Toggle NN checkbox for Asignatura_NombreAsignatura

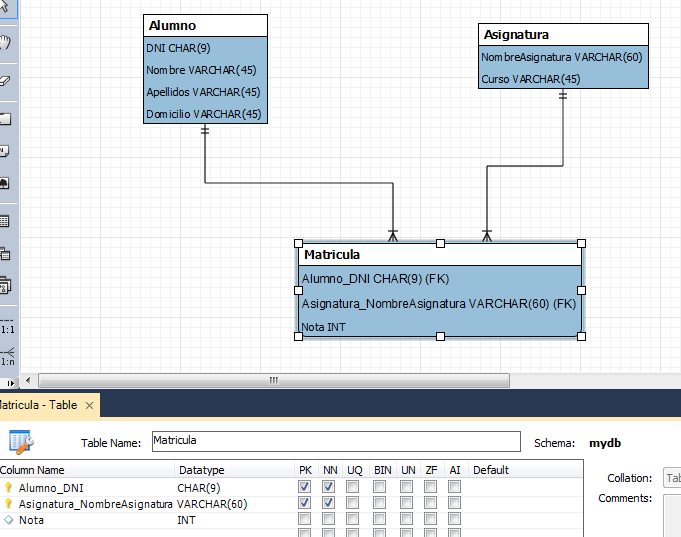(330, 503)
